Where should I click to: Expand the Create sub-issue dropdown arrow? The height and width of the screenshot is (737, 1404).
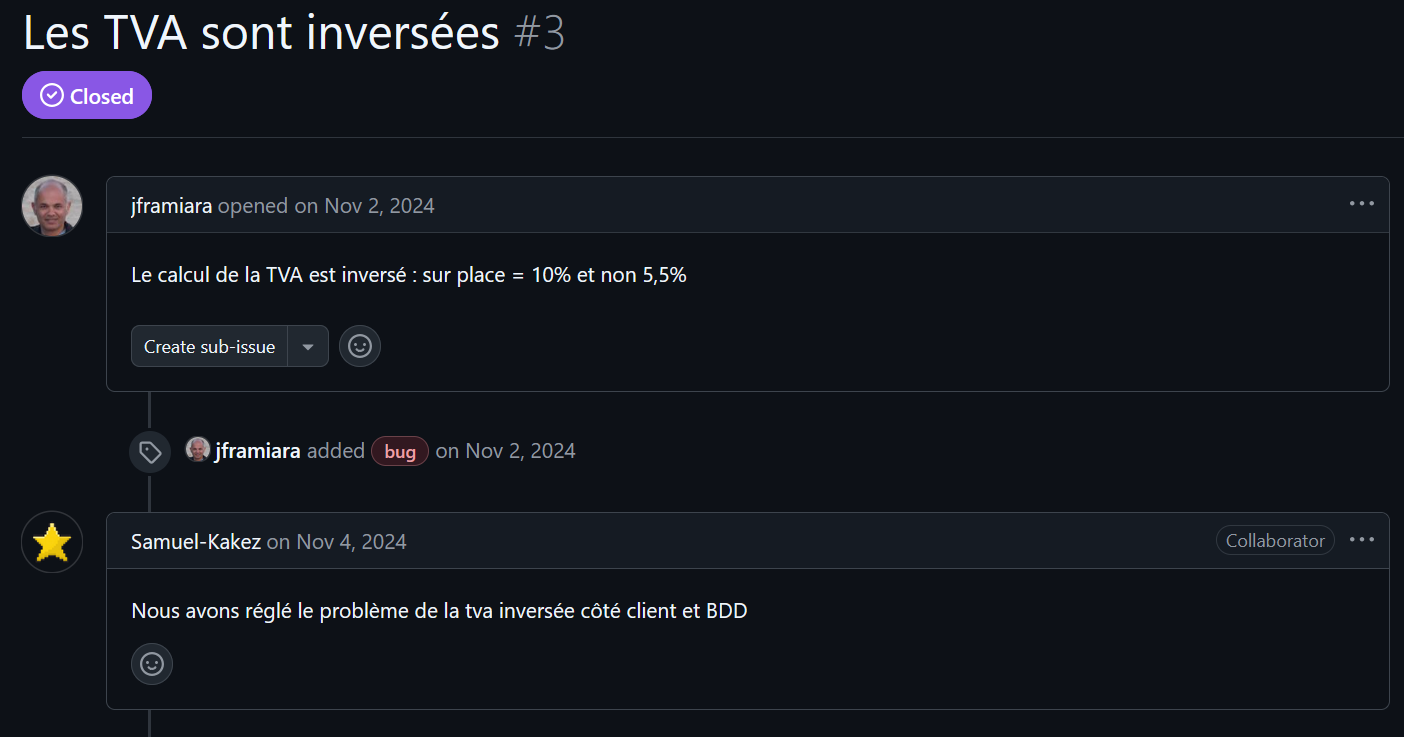308,347
